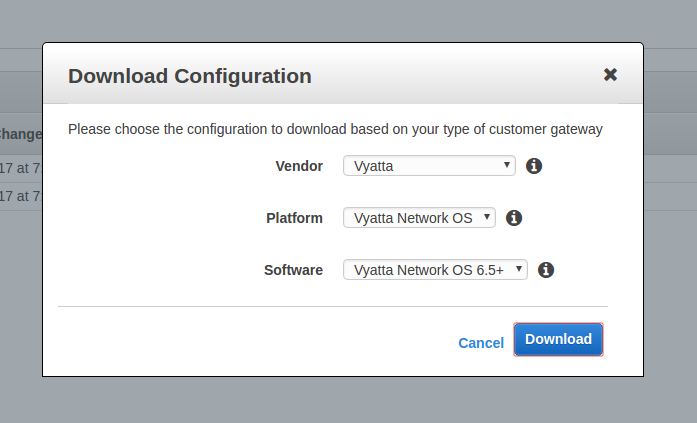Screen dimensions: 697x423
Task: Click the Download button
Action: point(558,339)
